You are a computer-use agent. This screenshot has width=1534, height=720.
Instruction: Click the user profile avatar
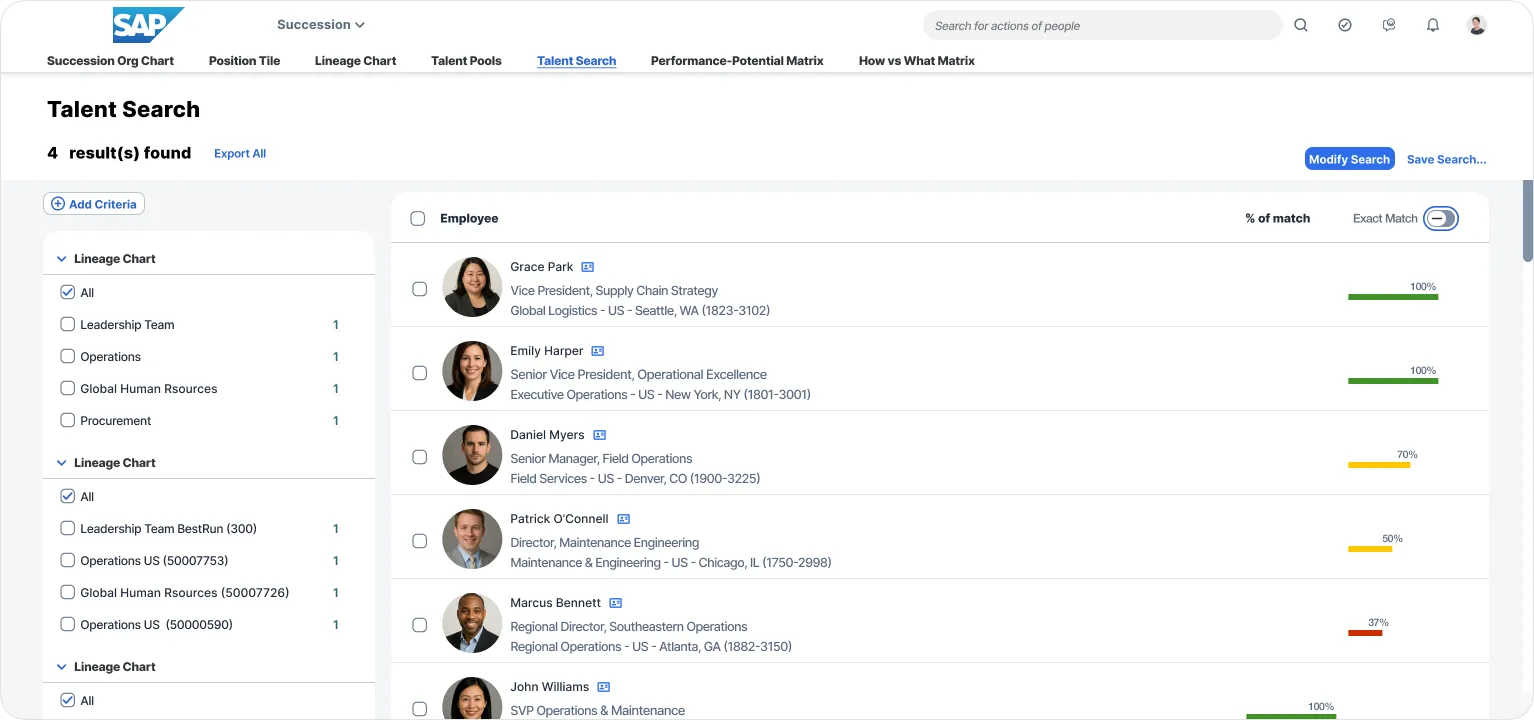click(x=1476, y=25)
